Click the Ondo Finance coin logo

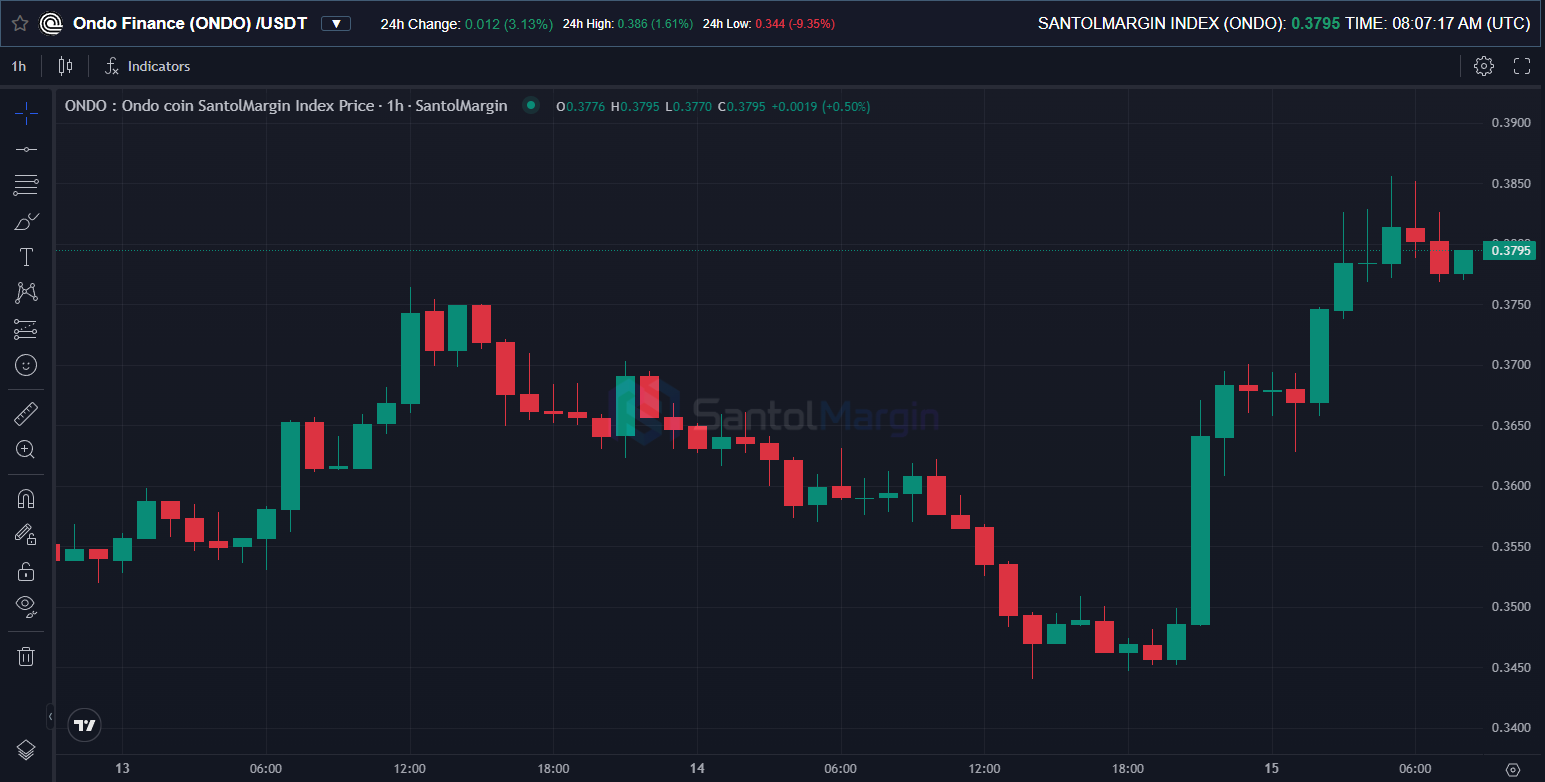pyautogui.click(x=49, y=23)
